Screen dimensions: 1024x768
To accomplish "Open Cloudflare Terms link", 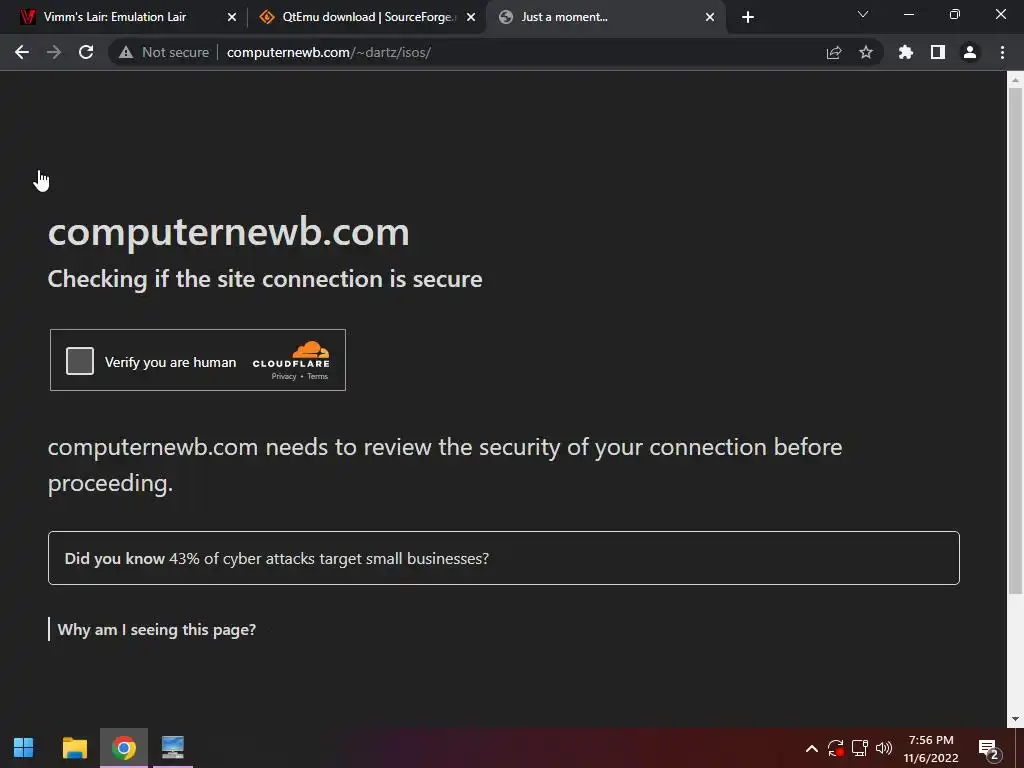I will (317, 376).
